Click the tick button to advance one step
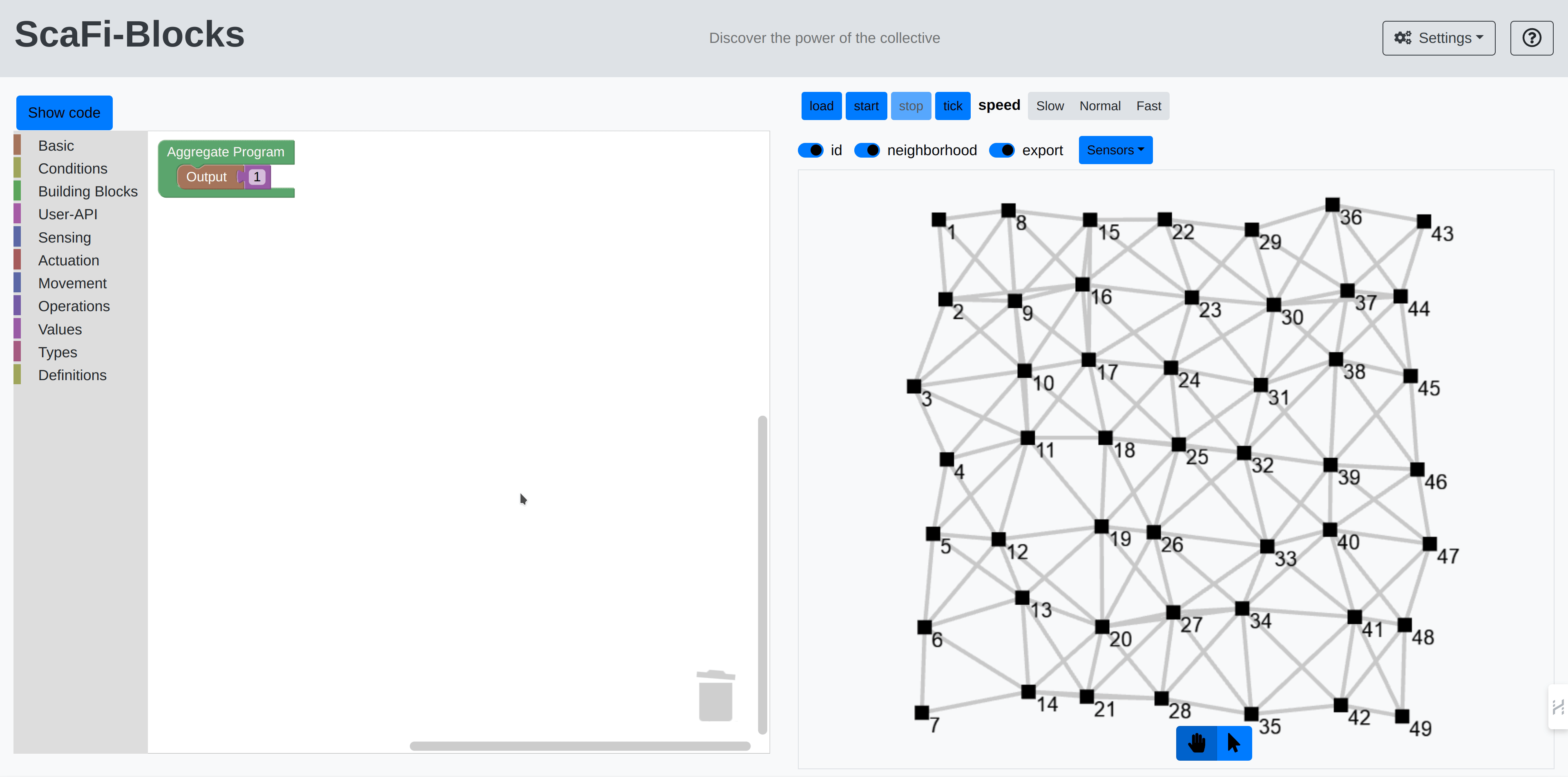Viewport: 1568px width, 777px height. coord(951,105)
